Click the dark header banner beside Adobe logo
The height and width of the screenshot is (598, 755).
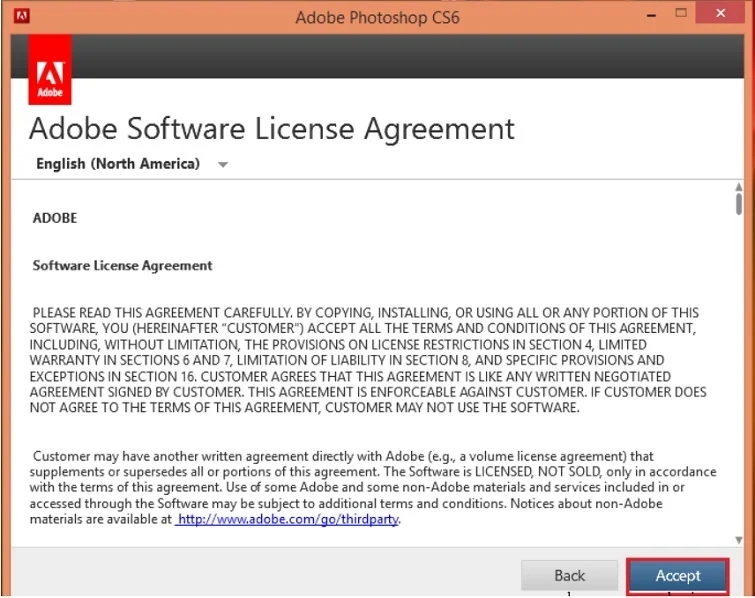(400, 60)
